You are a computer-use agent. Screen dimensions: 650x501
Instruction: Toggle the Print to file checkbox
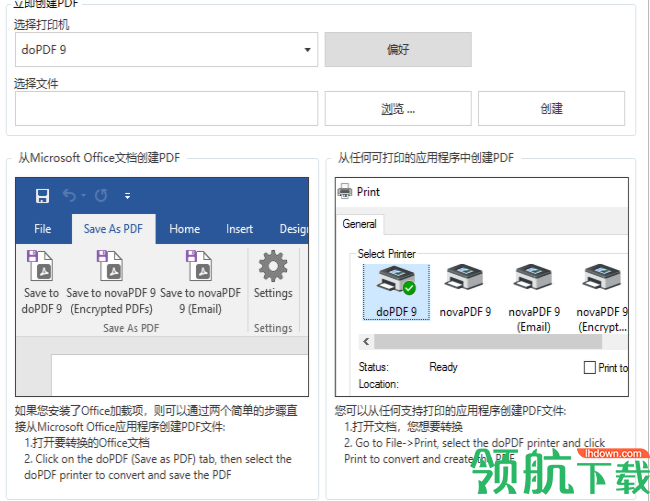589,367
